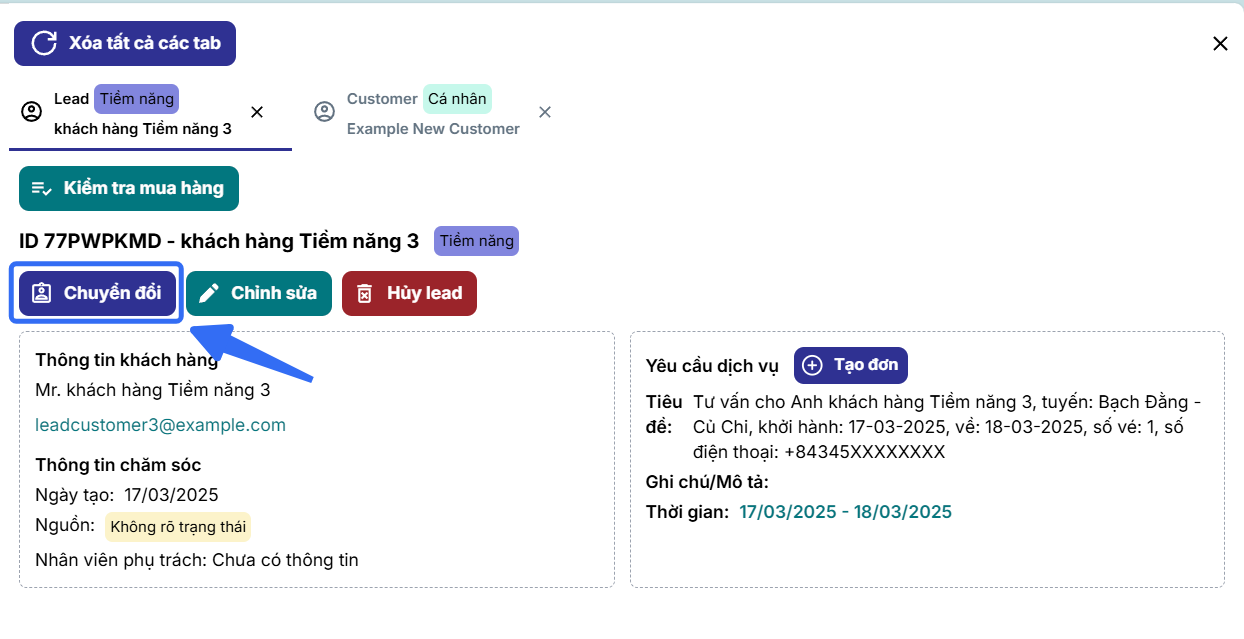
Task: Cancel the lead with the Hủy lead label
Action: click(425, 293)
